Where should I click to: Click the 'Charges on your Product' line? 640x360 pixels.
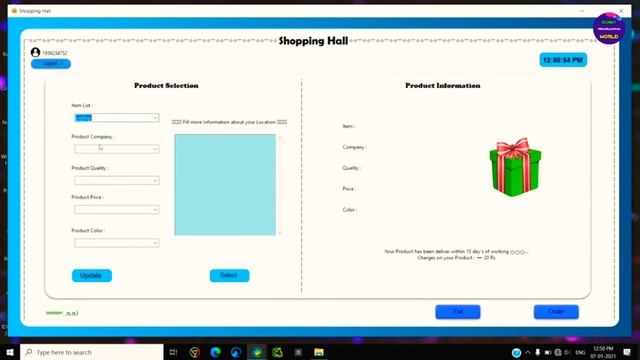[456, 258]
